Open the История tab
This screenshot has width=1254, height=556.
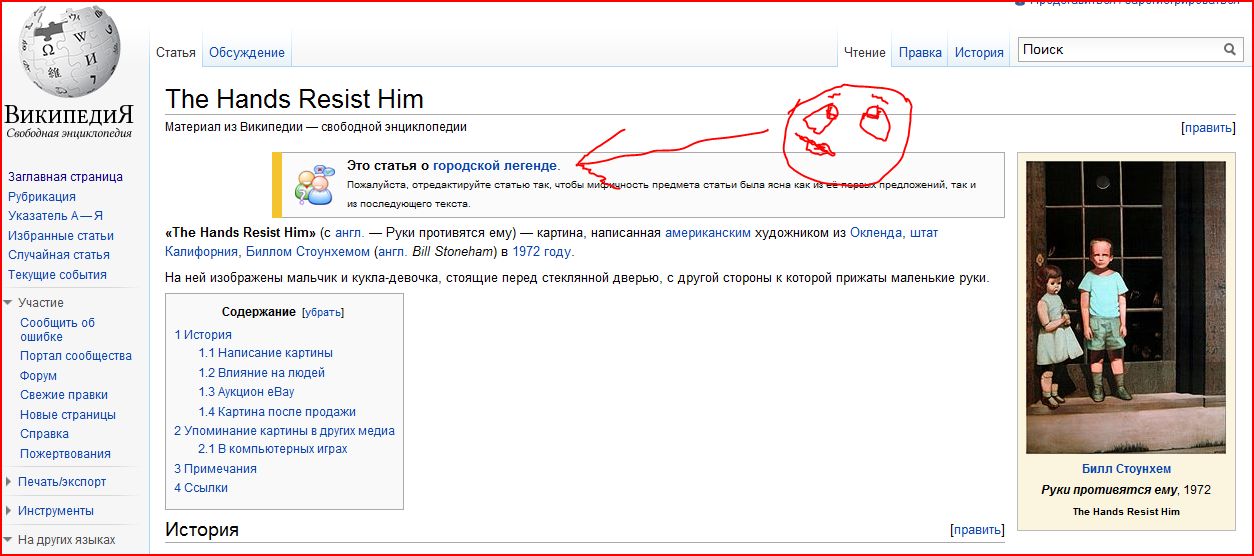pos(978,53)
